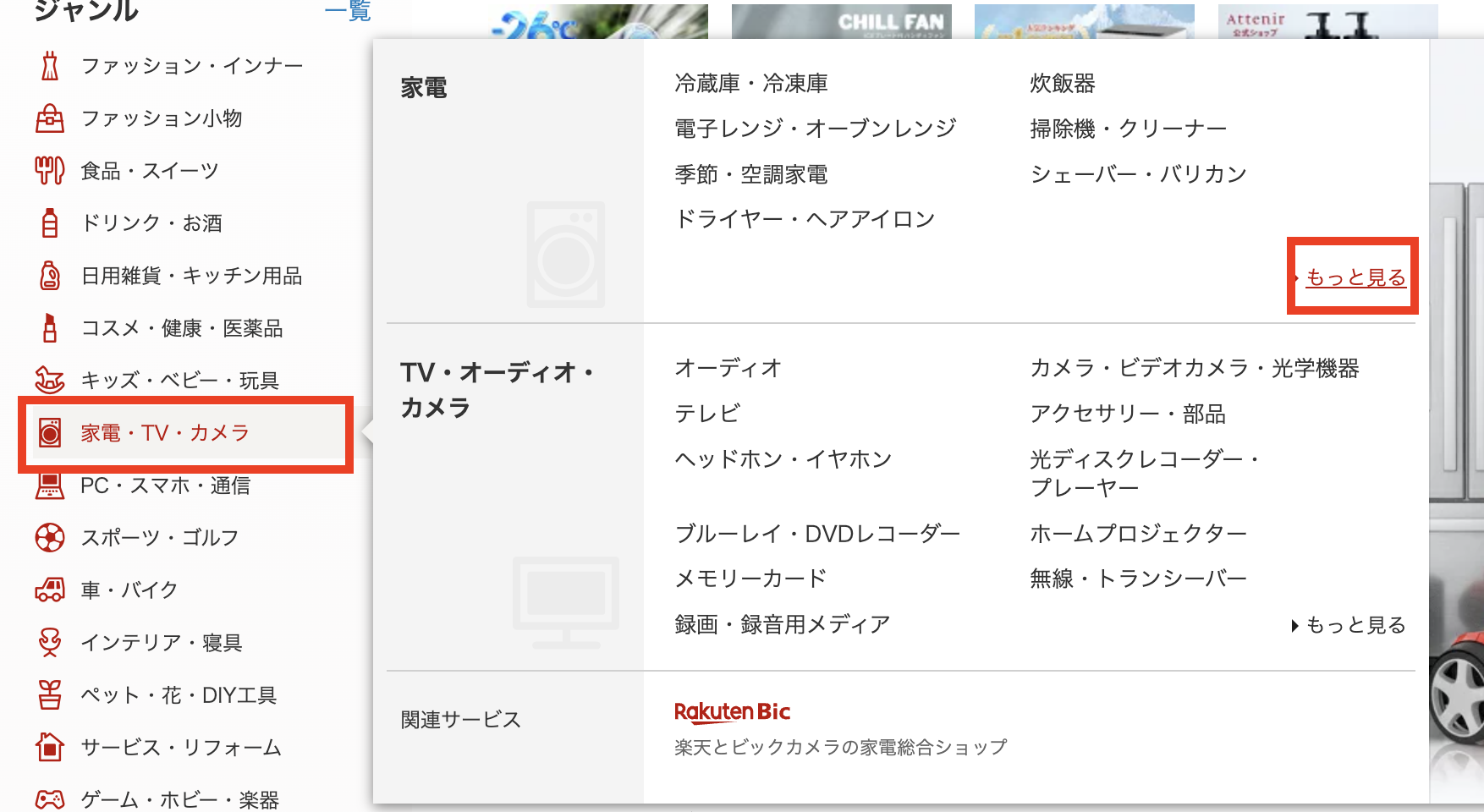Click the bottle icon for ドリンク・お酒
The width and height of the screenshot is (1484, 812).
click(50, 223)
